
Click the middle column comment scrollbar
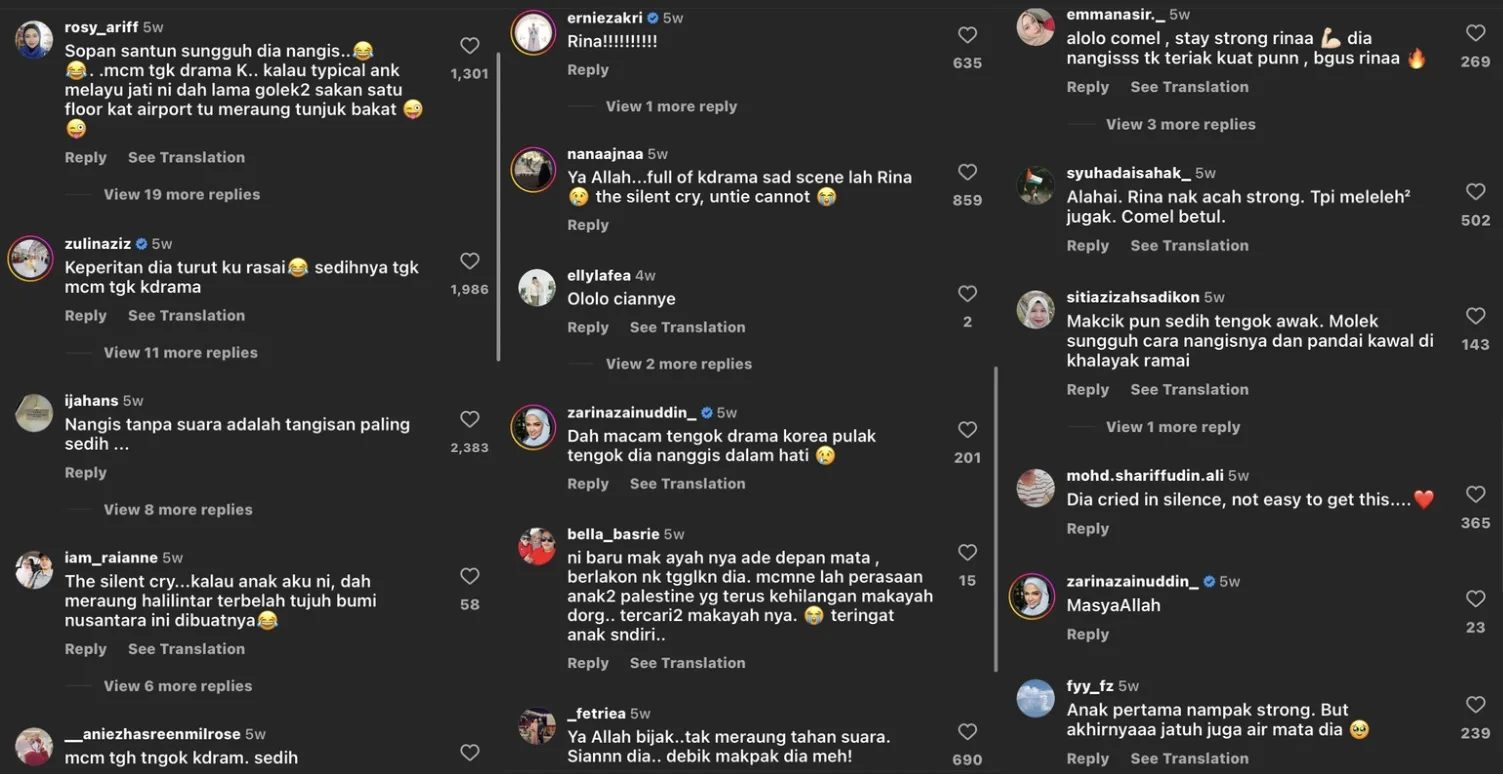996,520
